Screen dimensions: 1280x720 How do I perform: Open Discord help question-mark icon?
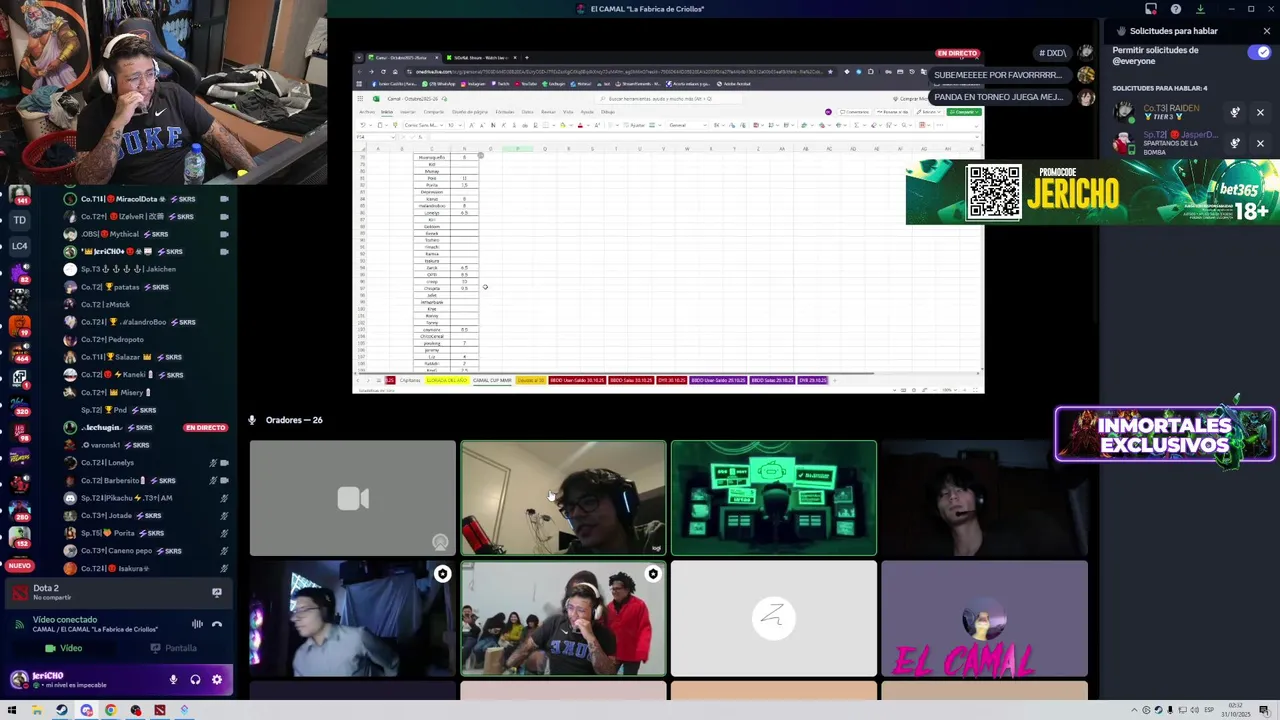[x=1175, y=9]
